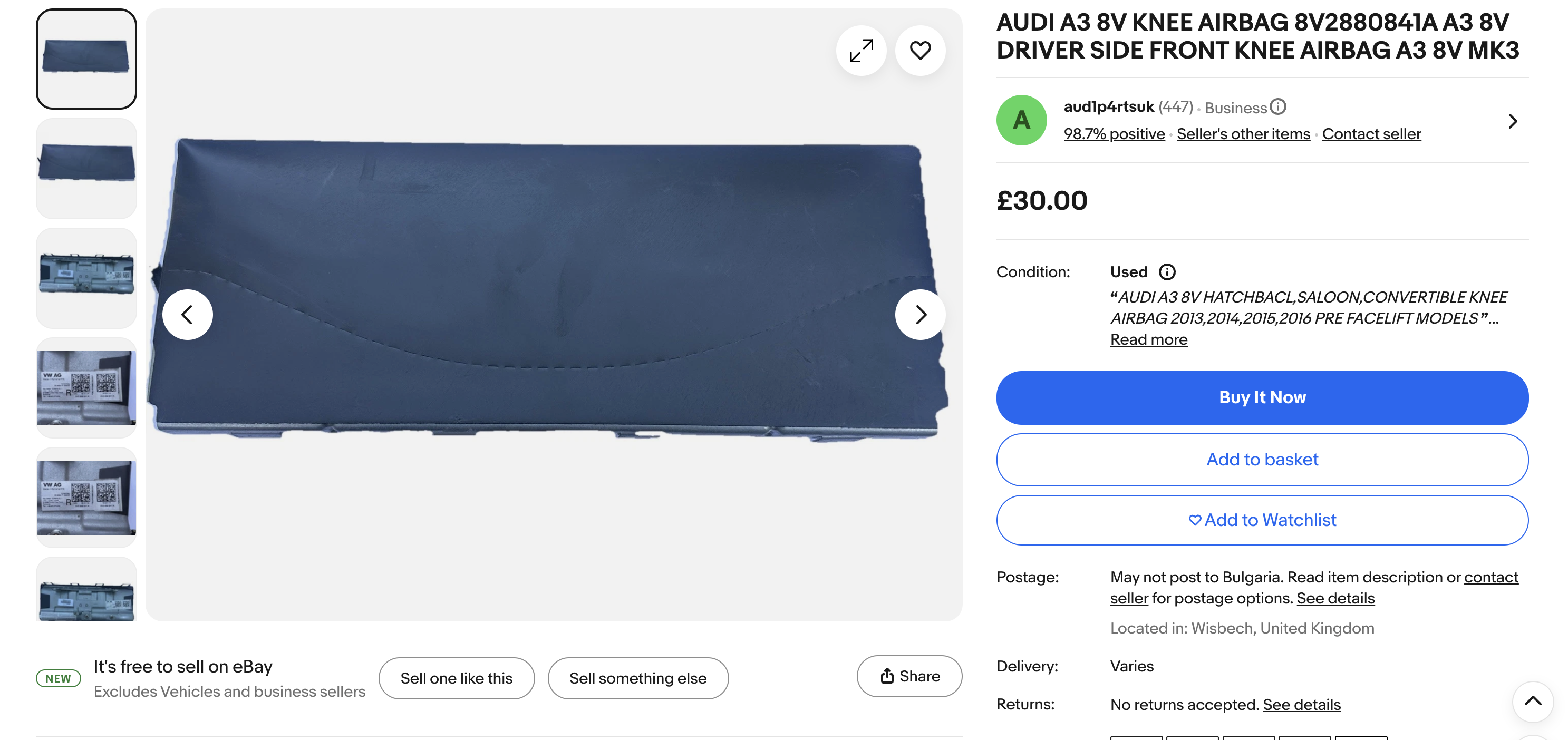Open Seller's other items link
Screen dimensions: 1568x740
pyautogui.click(x=1243, y=134)
